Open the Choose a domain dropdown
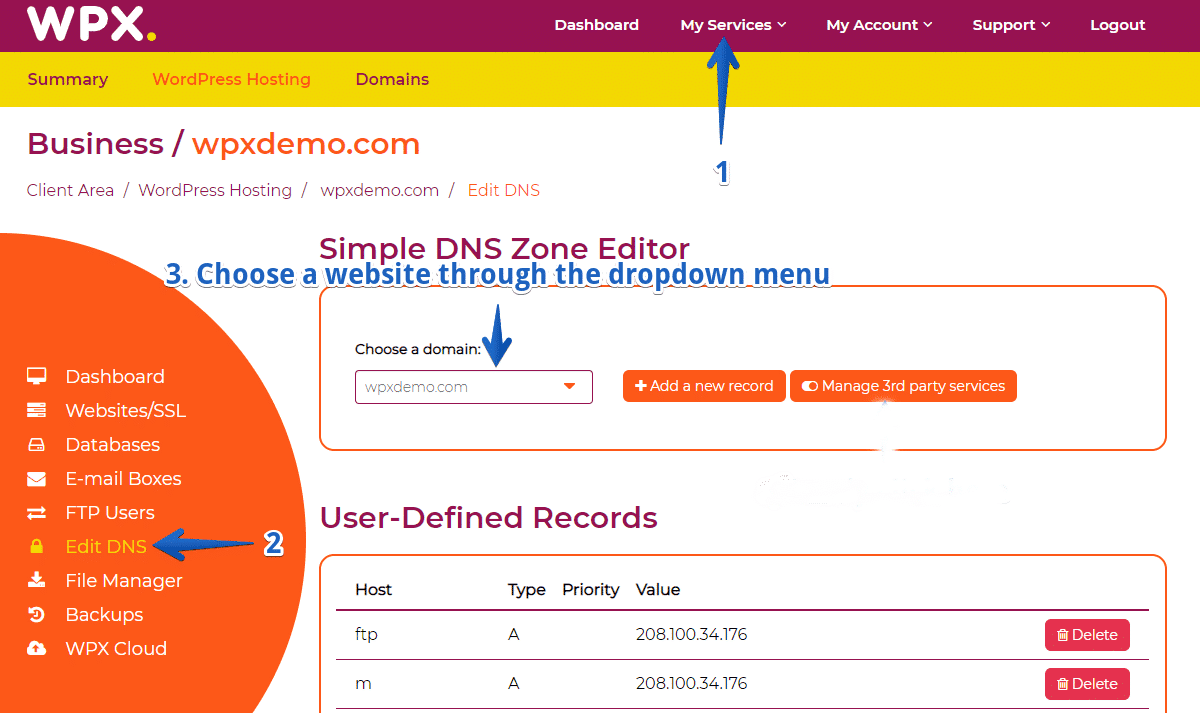Image resolution: width=1200 pixels, height=713 pixels. tap(474, 387)
